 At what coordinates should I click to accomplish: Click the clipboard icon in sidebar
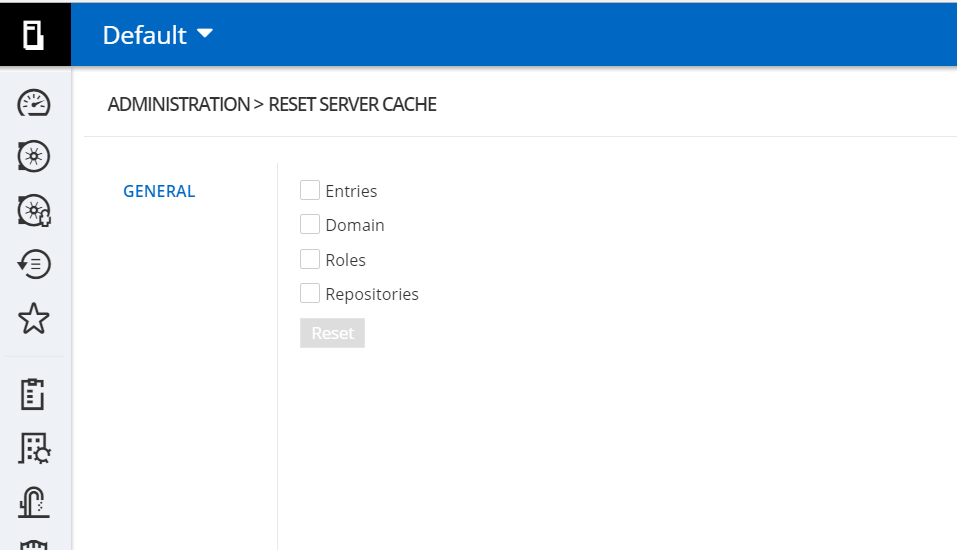point(35,394)
